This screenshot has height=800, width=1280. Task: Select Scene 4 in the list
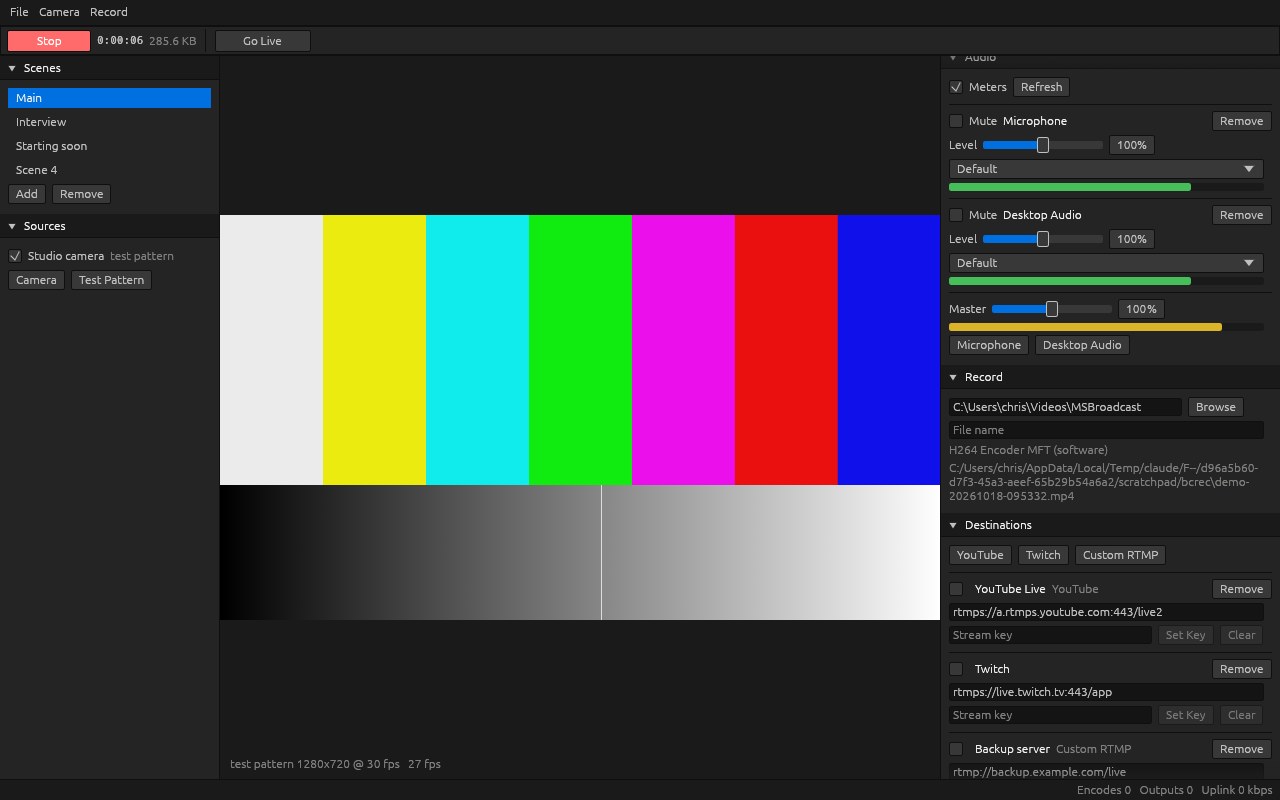pyautogui.click(x=109, y=170)
